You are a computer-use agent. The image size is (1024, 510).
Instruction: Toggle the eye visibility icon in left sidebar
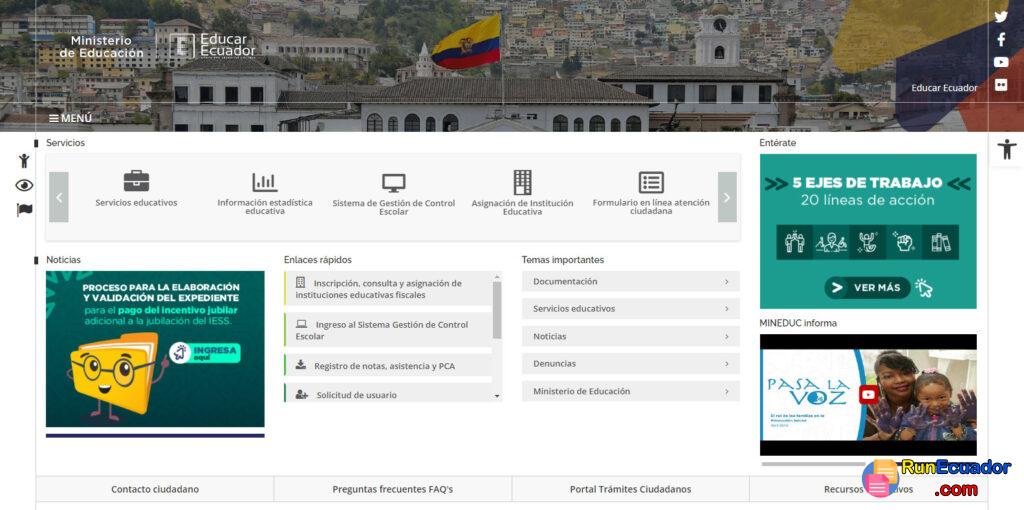click(24, 185)
